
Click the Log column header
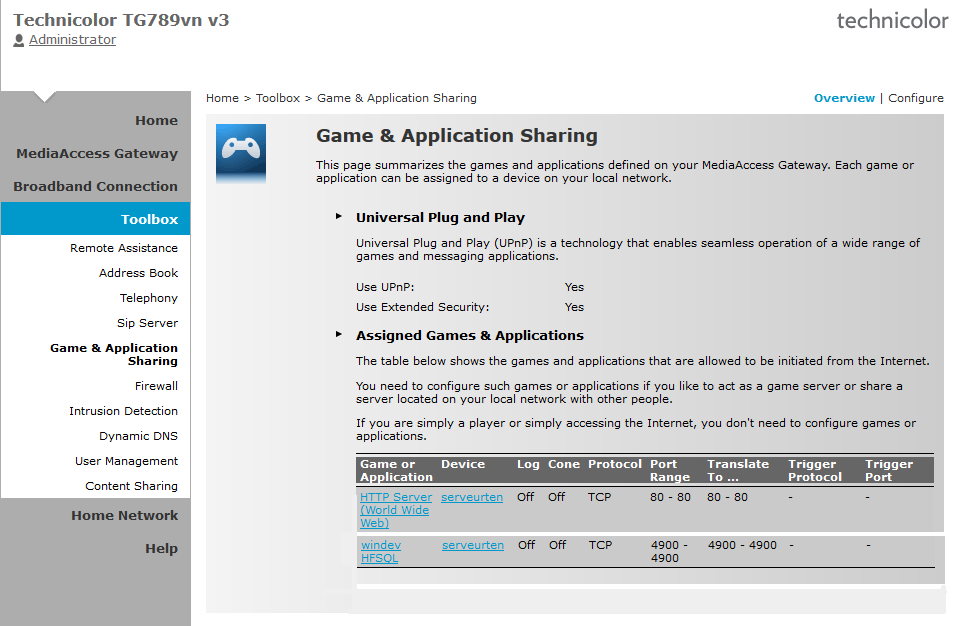[528, 464]
